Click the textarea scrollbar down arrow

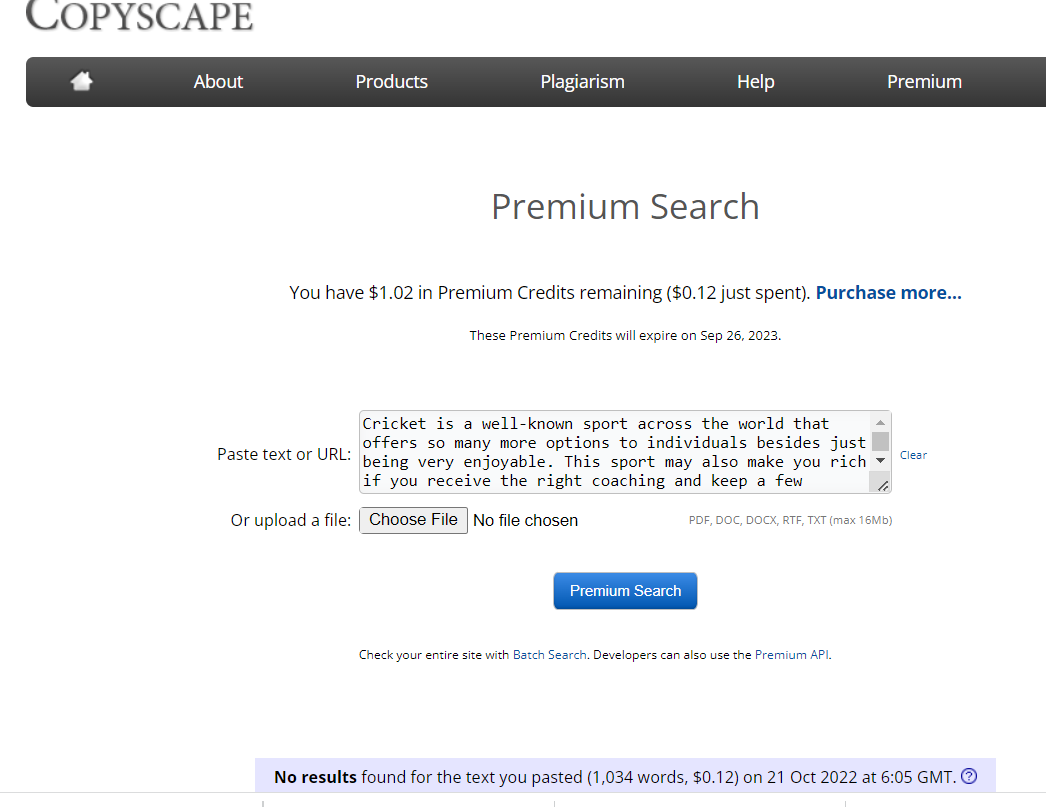tap(881, 461)
